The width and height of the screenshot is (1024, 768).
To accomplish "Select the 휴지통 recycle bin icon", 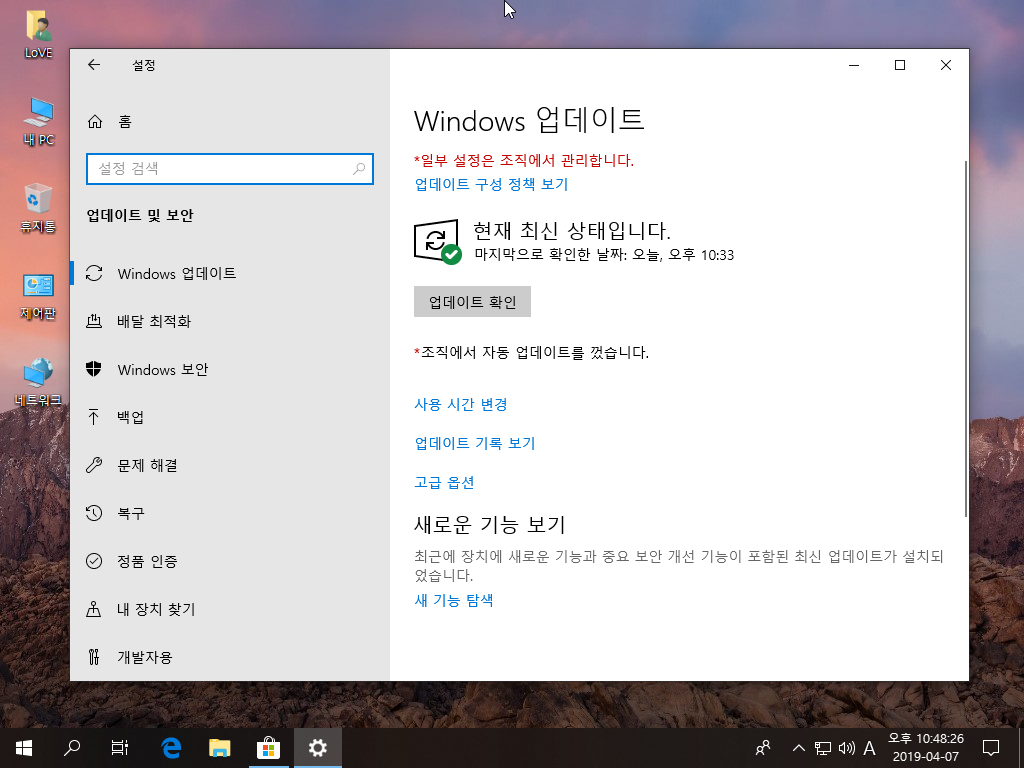I will (x=38, y=208).
